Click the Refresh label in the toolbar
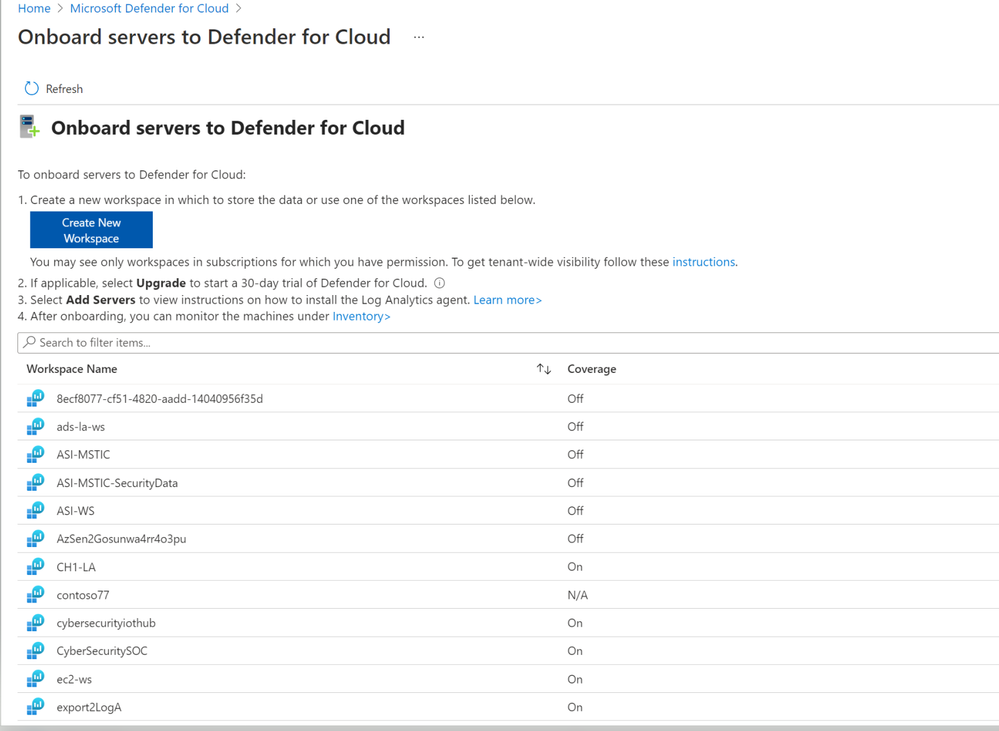The width and height of the screenshot is (999, 731). (64, 89)
